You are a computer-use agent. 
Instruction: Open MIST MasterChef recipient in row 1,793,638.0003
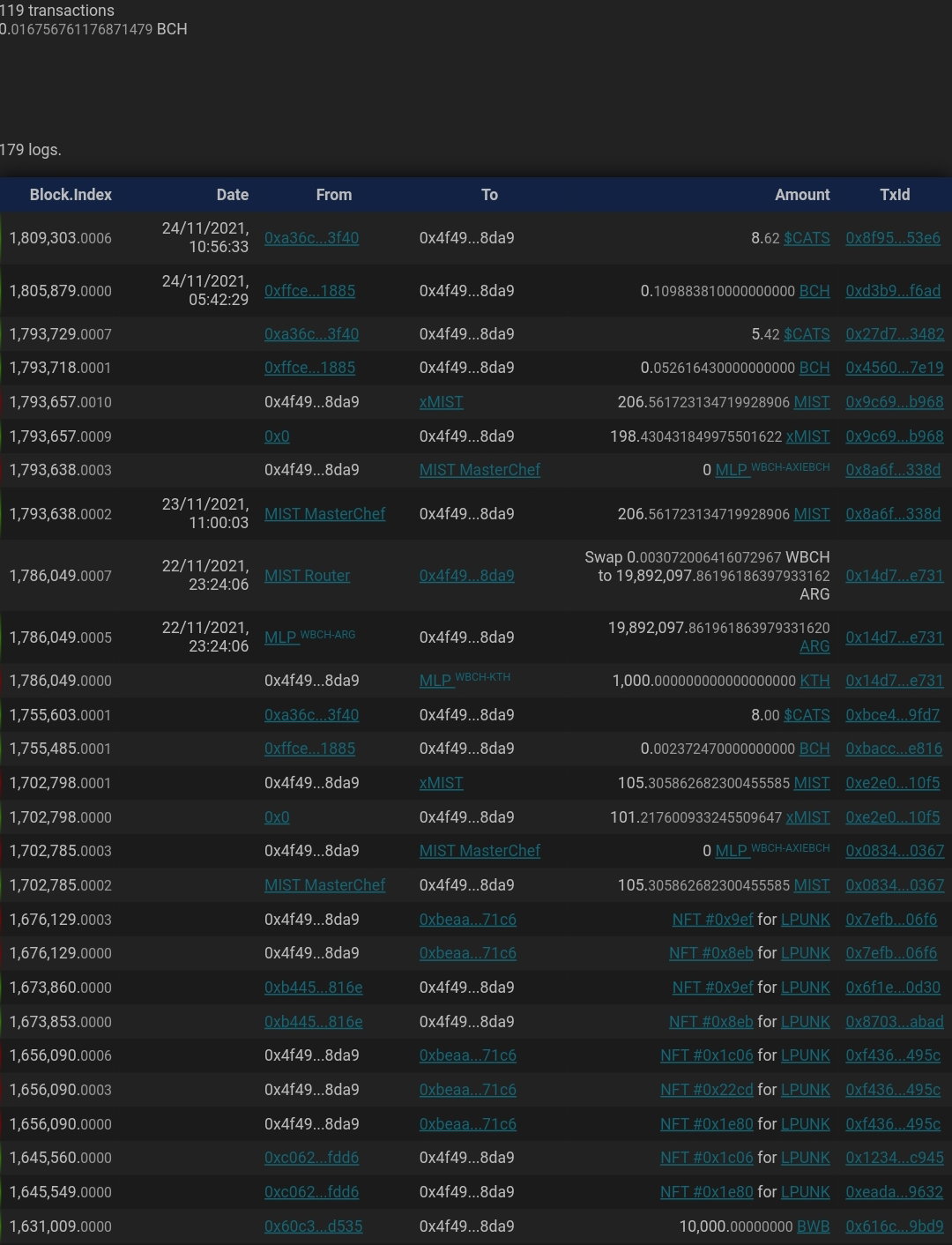[480, 470]
